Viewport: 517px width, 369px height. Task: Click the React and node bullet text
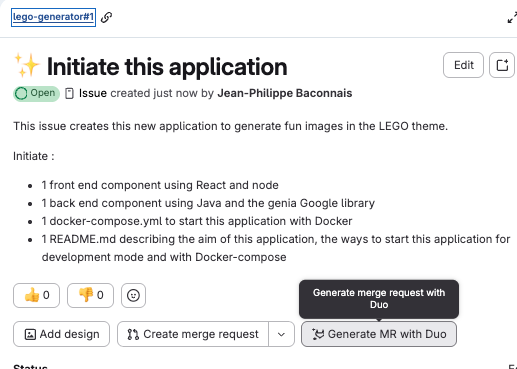[160, 185]
